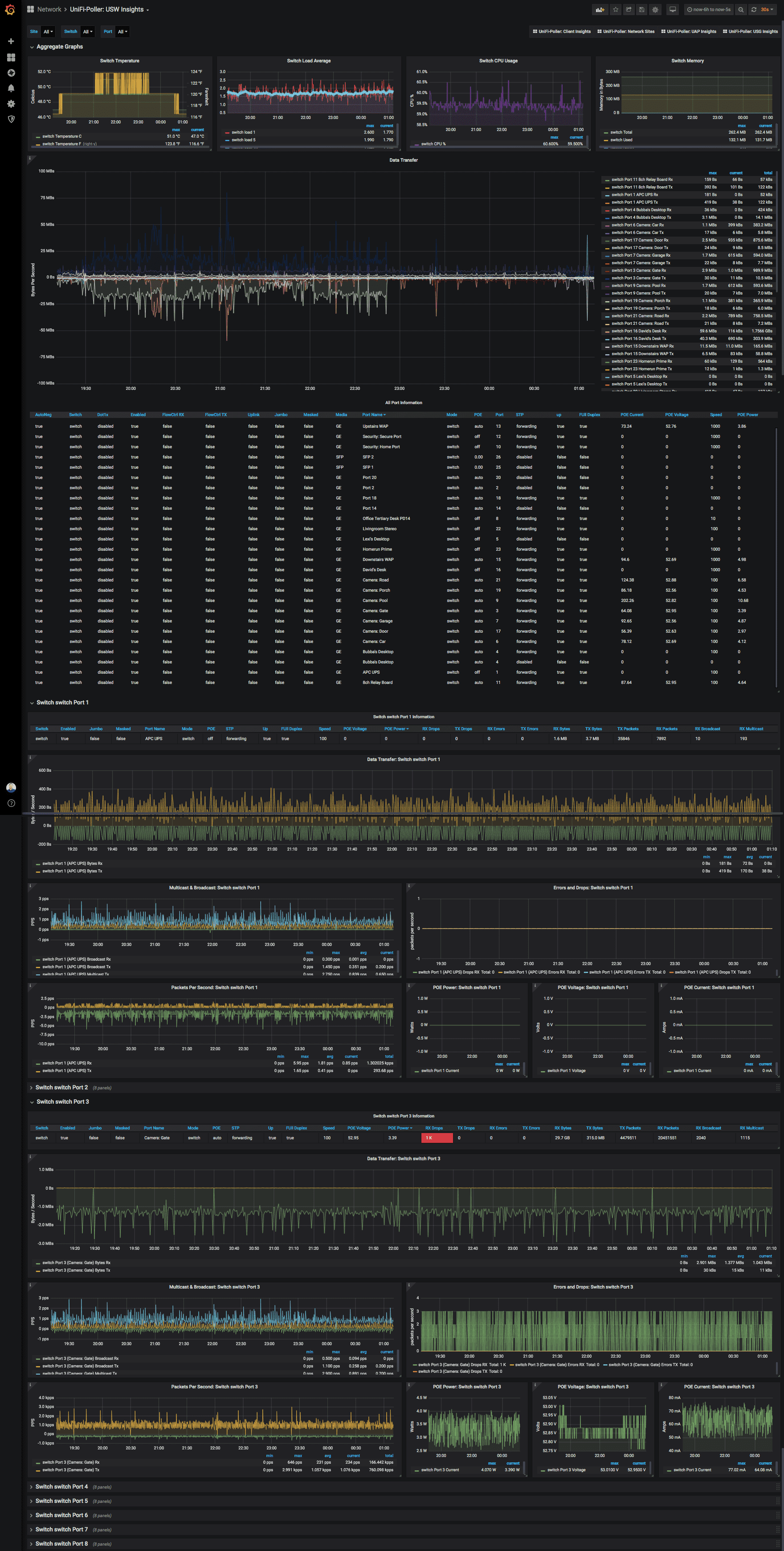Toggle 'switch Port 1 APC UPS Rx' legend series
This screenshot has width=784, height=1551.
click(635, 194)
